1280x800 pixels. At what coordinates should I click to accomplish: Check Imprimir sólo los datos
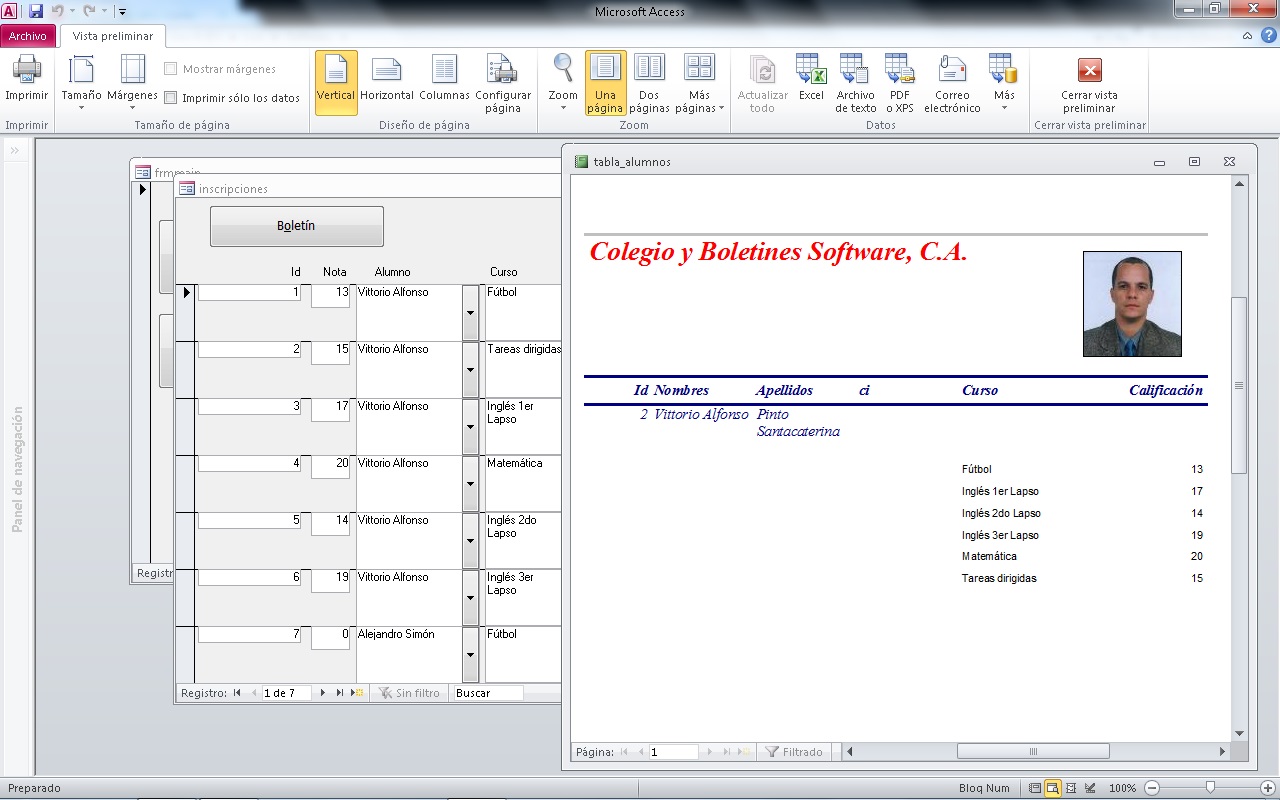(171, 98)
